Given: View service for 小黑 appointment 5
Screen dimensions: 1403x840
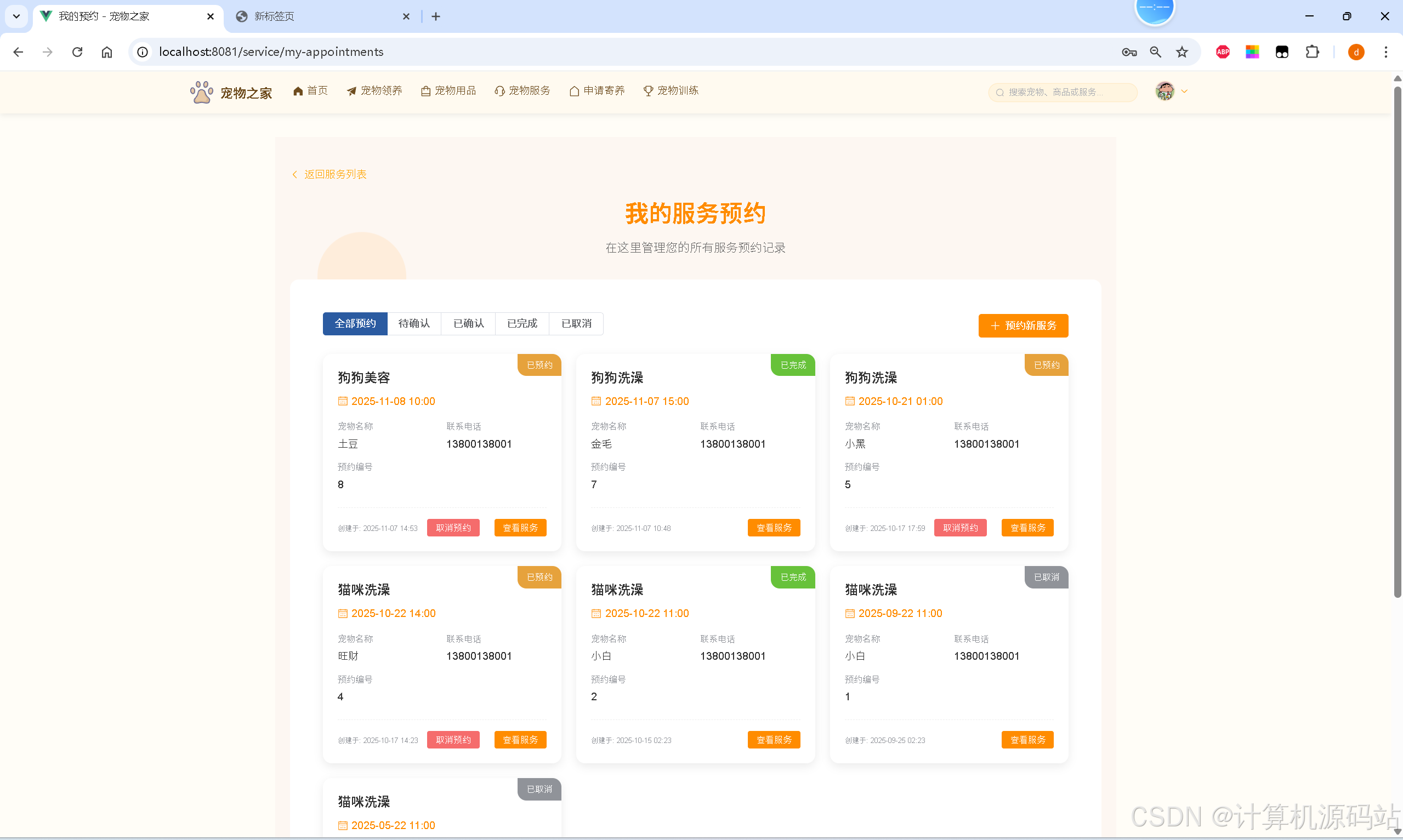Looking at the screenshot, I should 1027,528.
